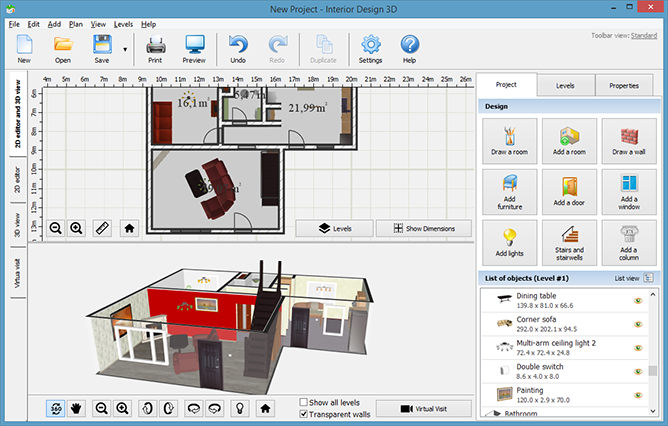Choose the Add a window tool

629,192
